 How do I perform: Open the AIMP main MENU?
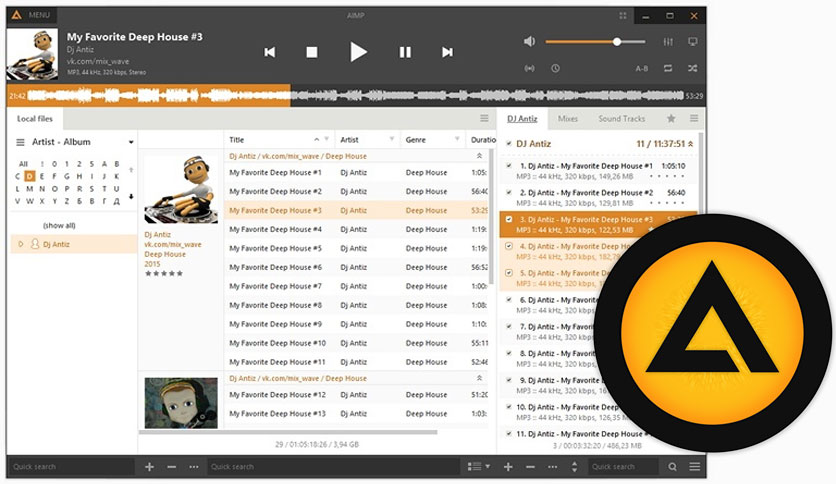(x=32, y=15)
